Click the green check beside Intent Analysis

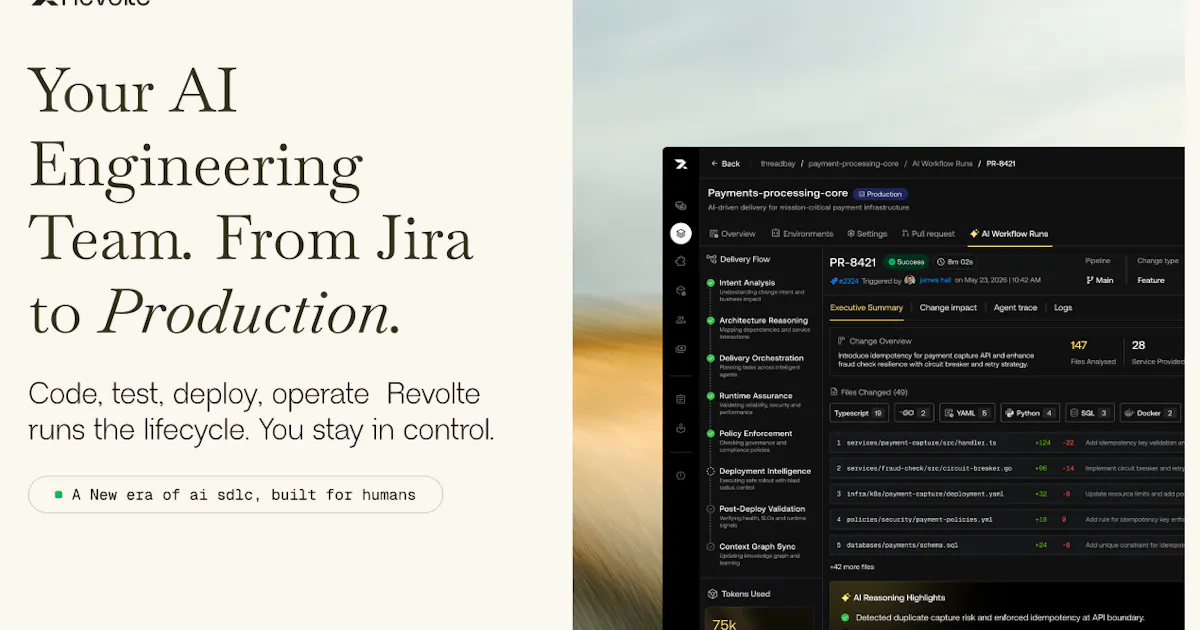coord(711,283)
